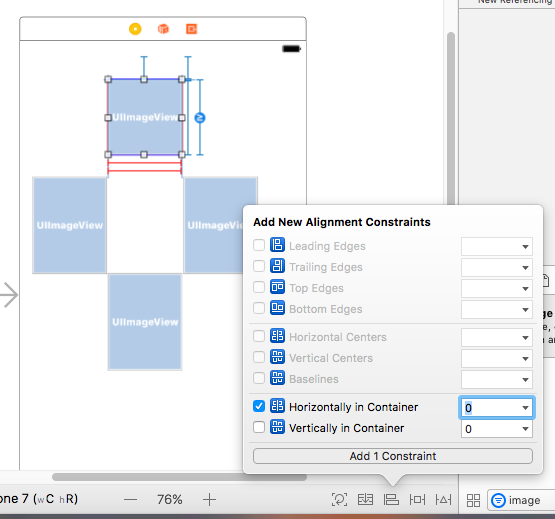Click the Top Edges alignment icon

278,287
